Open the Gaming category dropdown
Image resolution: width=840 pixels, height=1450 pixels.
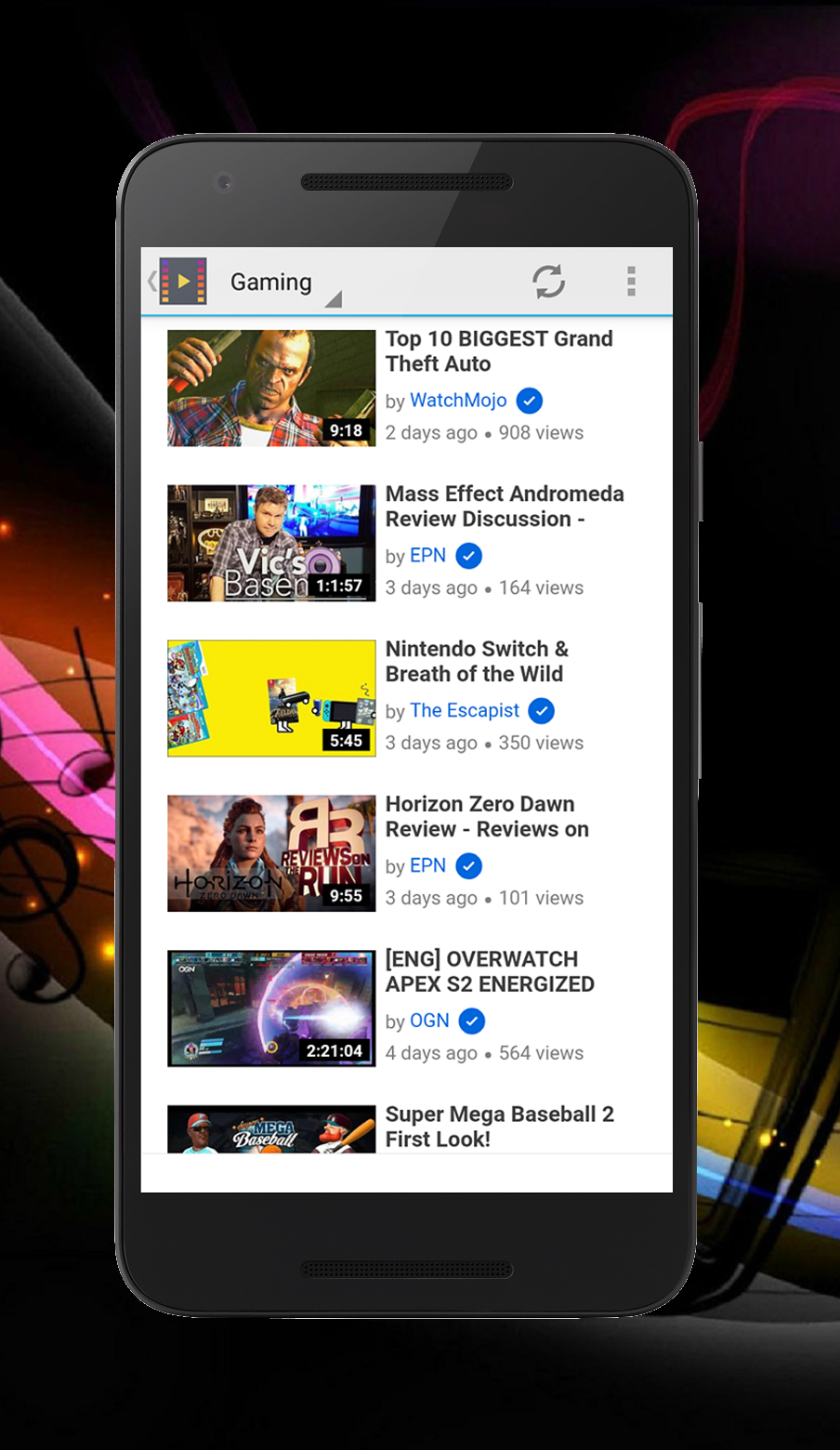point(285,283)
